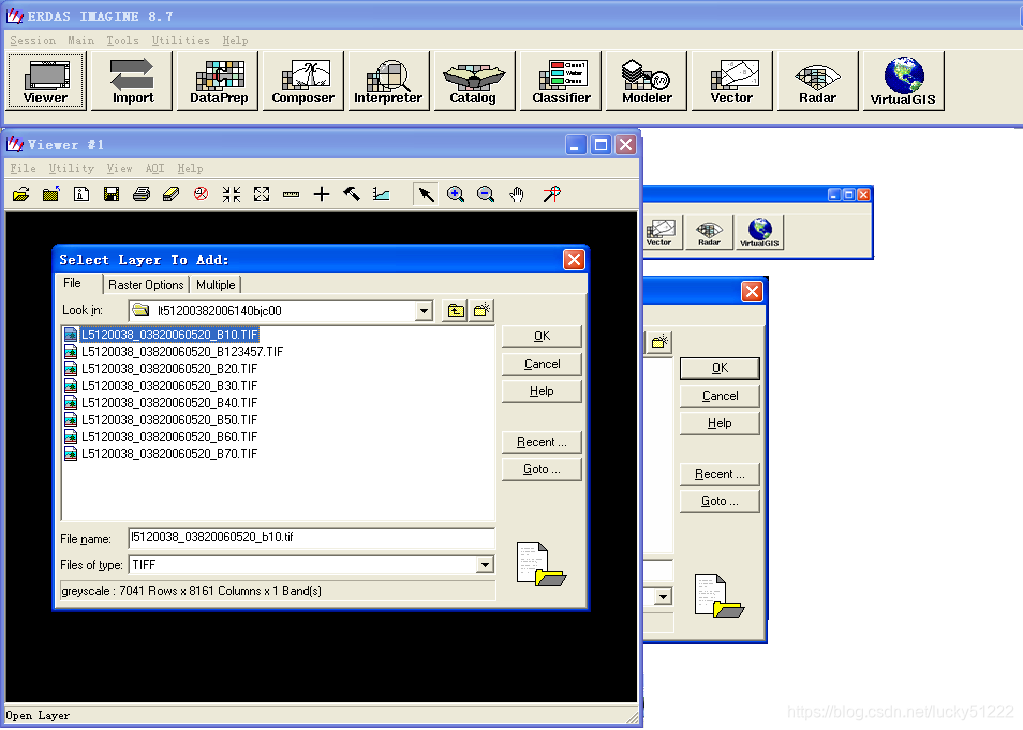Open the Viewer File menu
1023x730 pixels.
23,168
